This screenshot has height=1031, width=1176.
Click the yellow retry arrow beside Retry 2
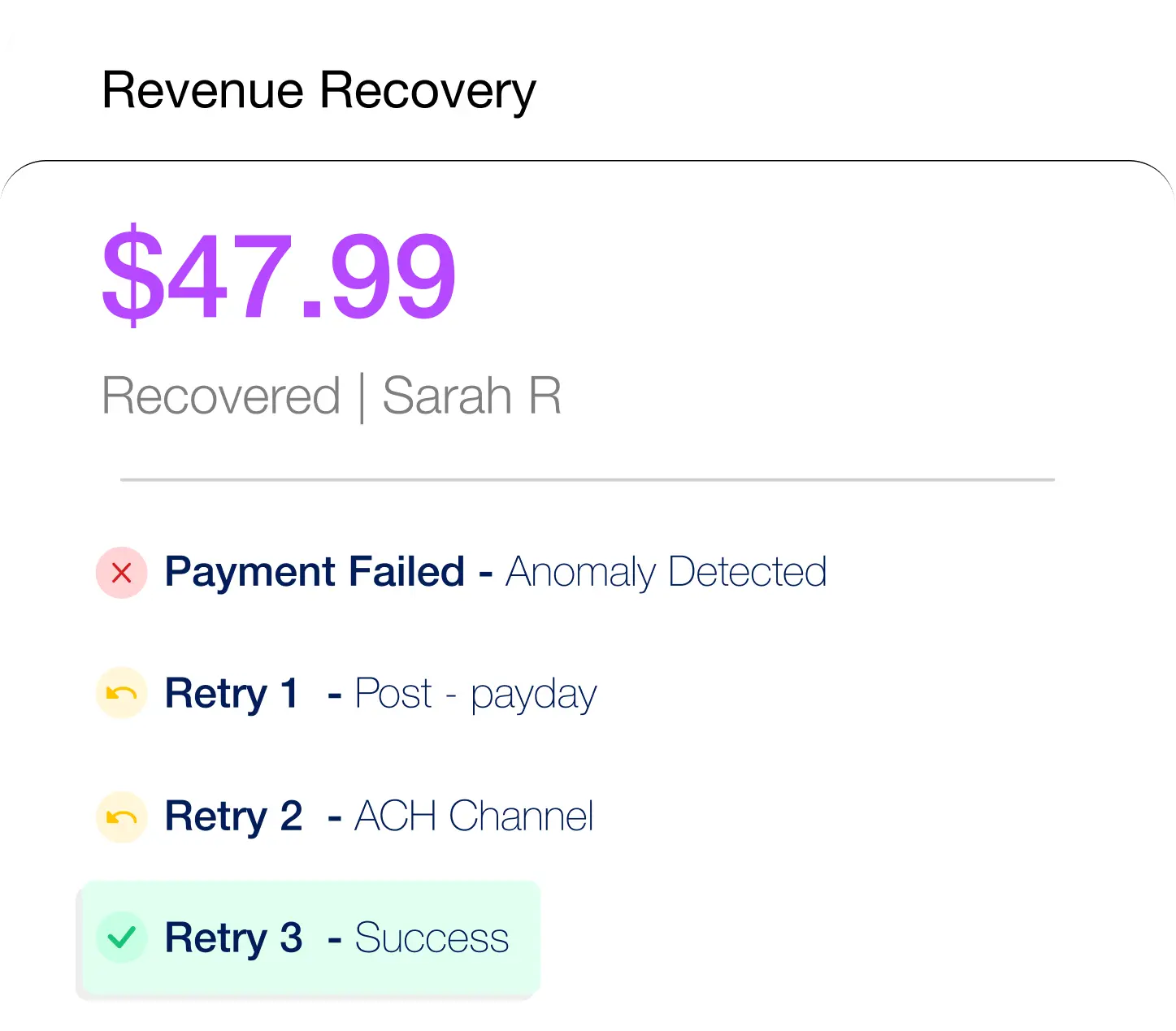point(122,817)
